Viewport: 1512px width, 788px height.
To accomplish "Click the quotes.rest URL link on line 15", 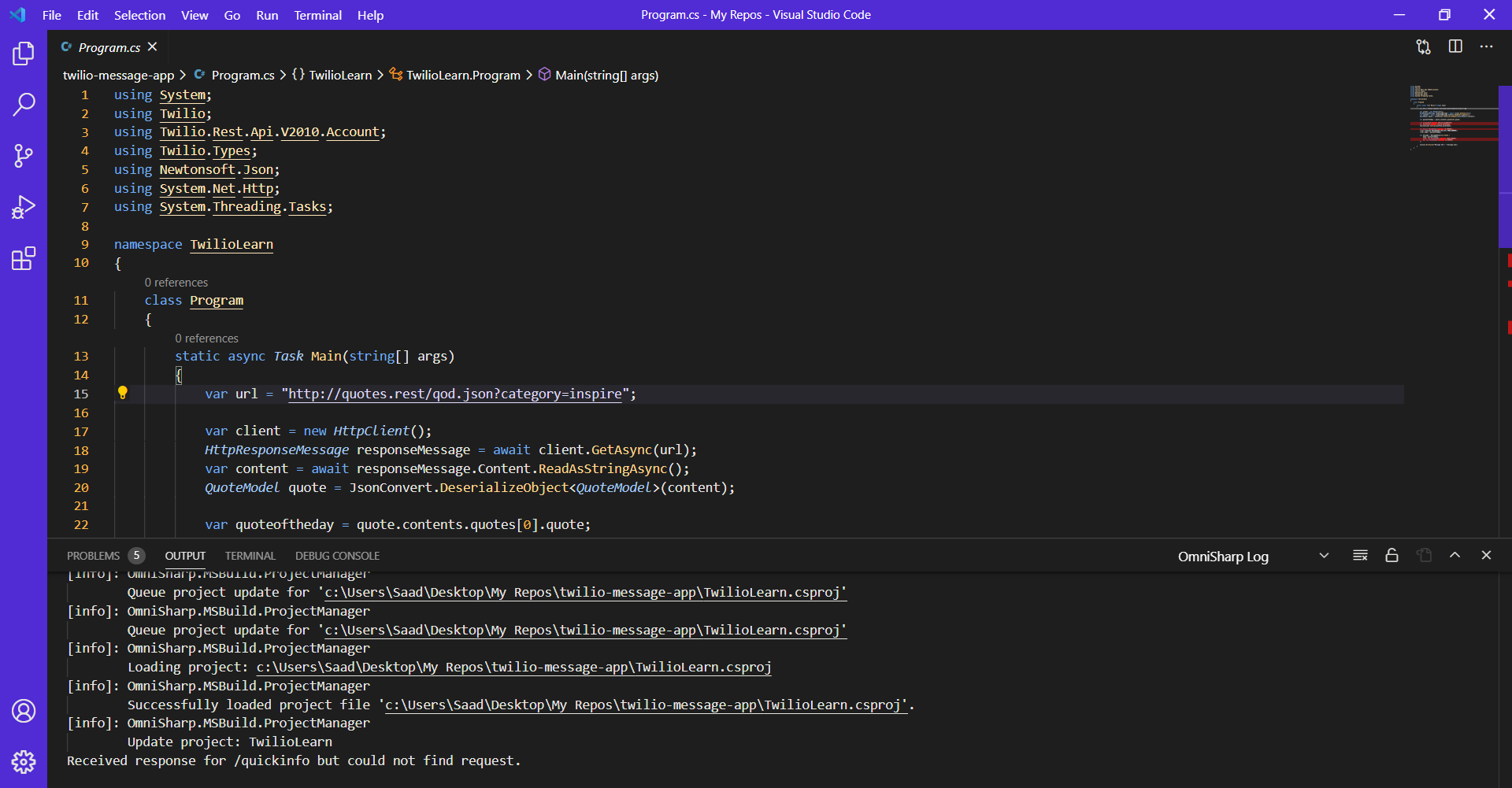I will pos(455,394).
